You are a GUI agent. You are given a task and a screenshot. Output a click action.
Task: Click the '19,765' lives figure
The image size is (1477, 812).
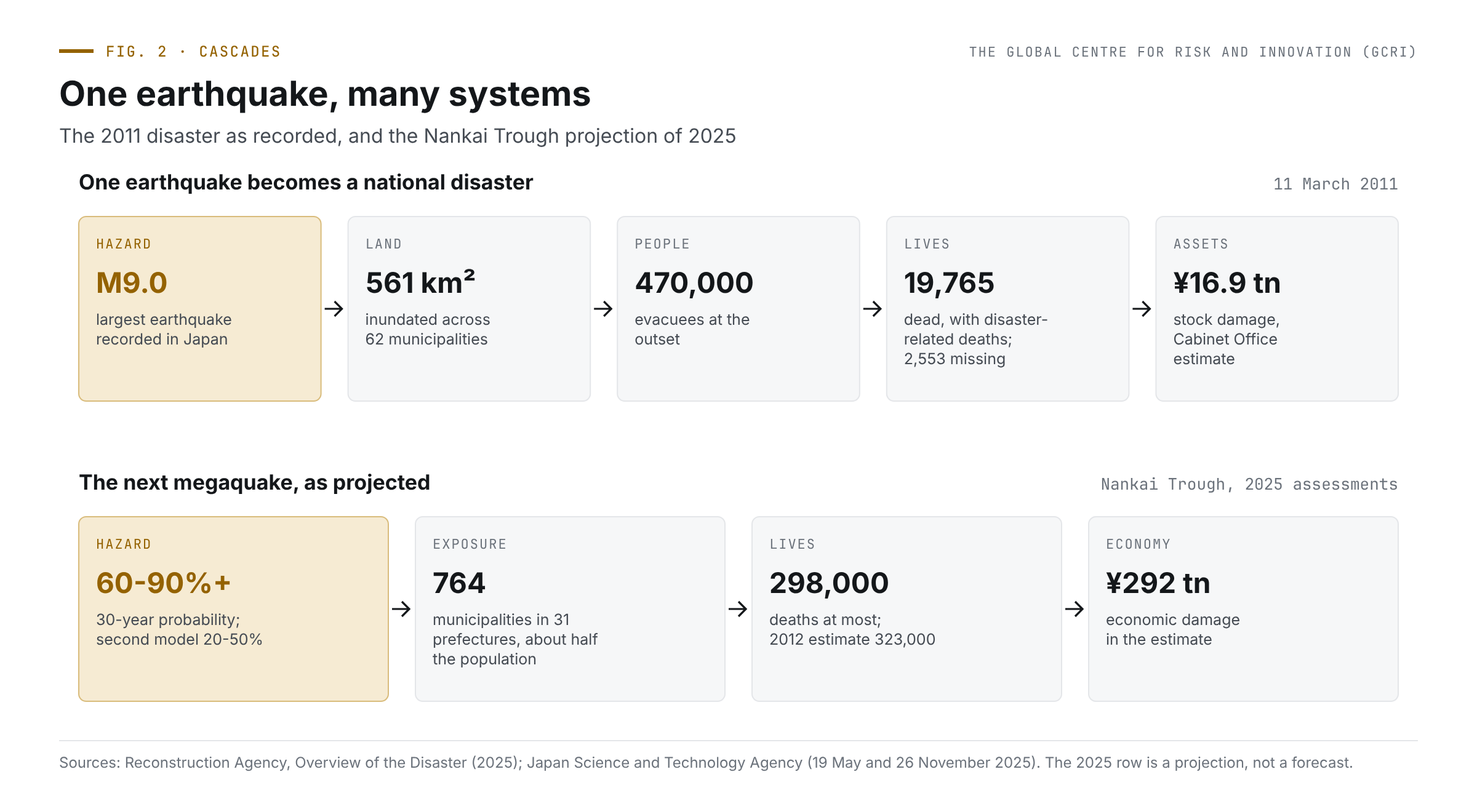coord(949,283)
